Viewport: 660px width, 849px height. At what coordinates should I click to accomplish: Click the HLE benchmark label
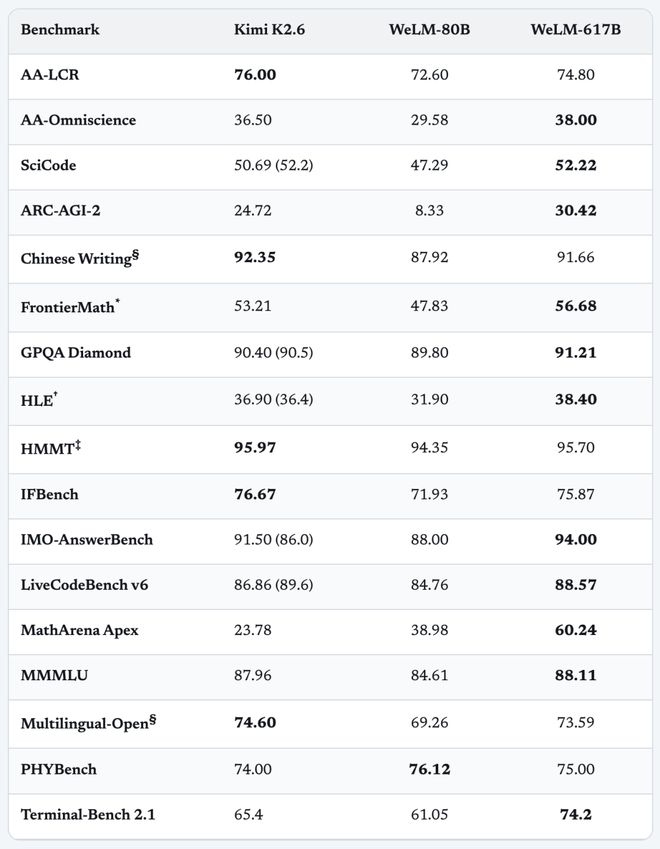[x=39, y=400]
